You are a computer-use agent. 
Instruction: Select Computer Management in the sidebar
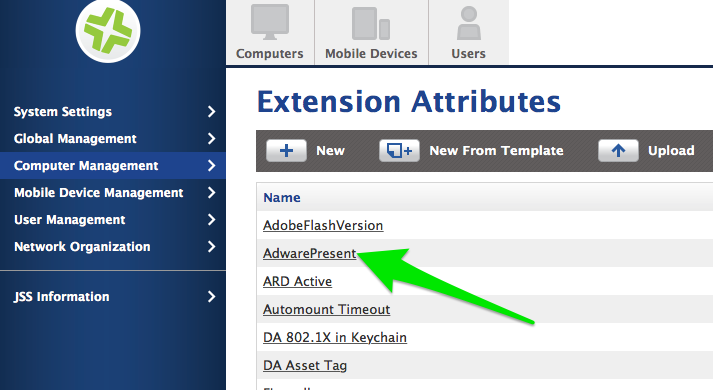(113, 165)
